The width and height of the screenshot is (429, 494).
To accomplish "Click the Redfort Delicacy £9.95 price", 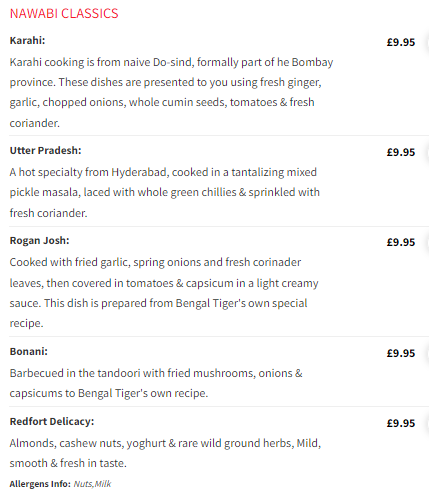I will point(401,423).
